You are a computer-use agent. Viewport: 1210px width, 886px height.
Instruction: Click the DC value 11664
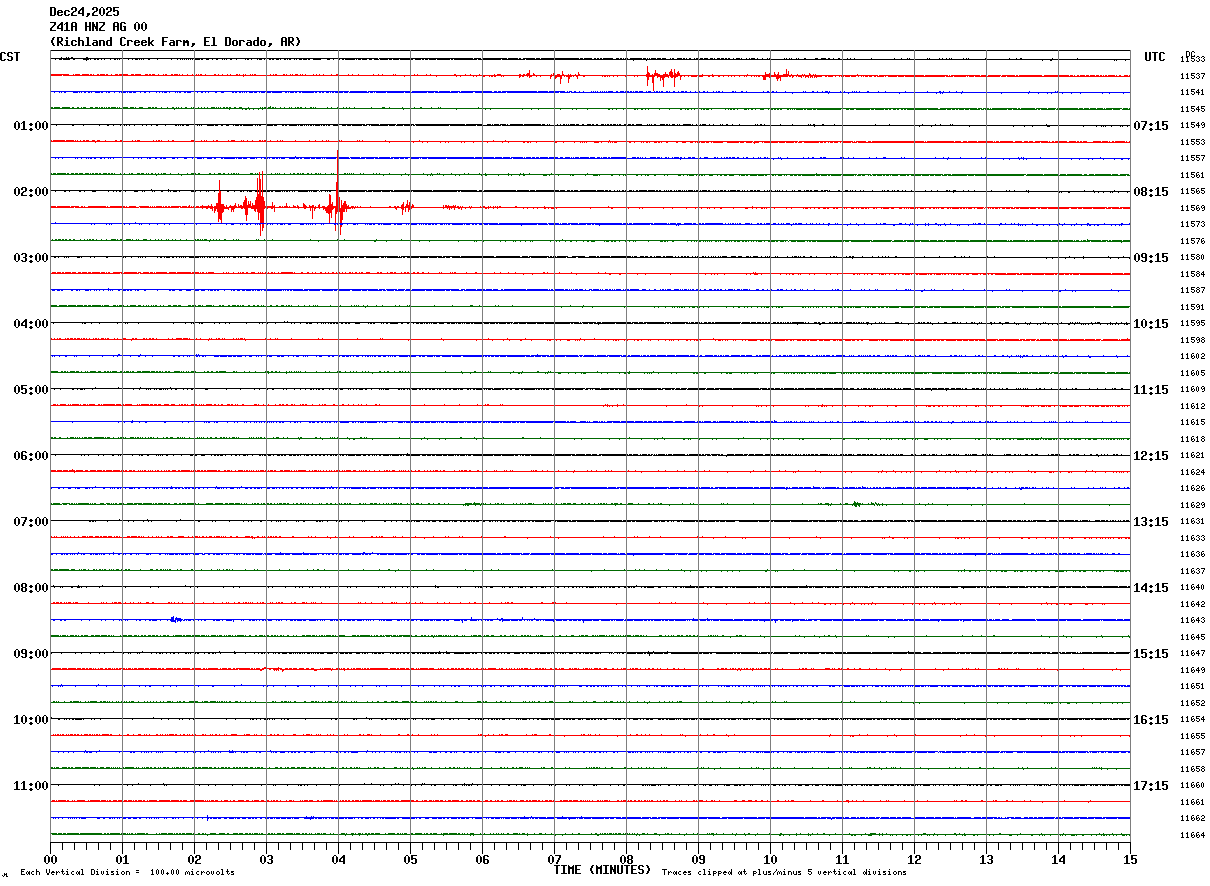[1192, 835]
